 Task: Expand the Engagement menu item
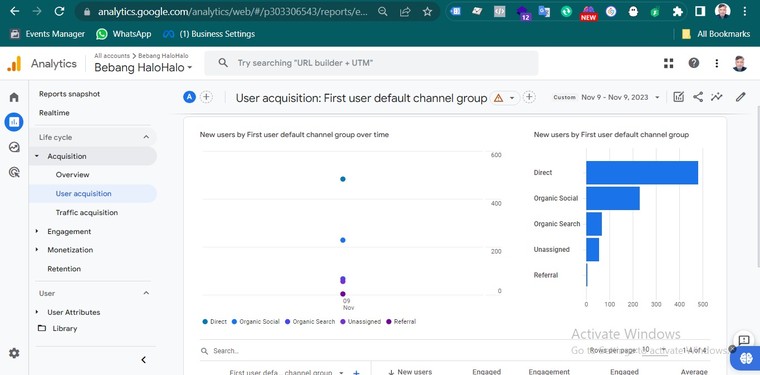[x=69, y=232]
